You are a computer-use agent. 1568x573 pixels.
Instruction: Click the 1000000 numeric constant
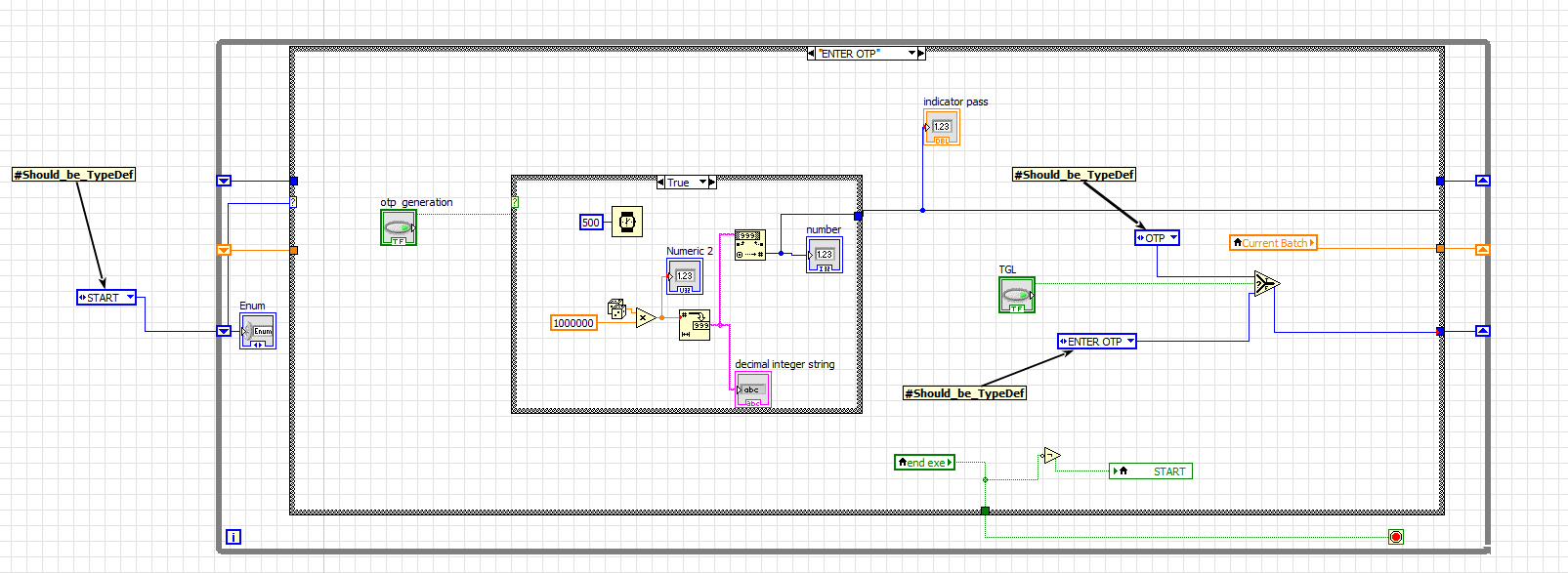tap(573, 323)
